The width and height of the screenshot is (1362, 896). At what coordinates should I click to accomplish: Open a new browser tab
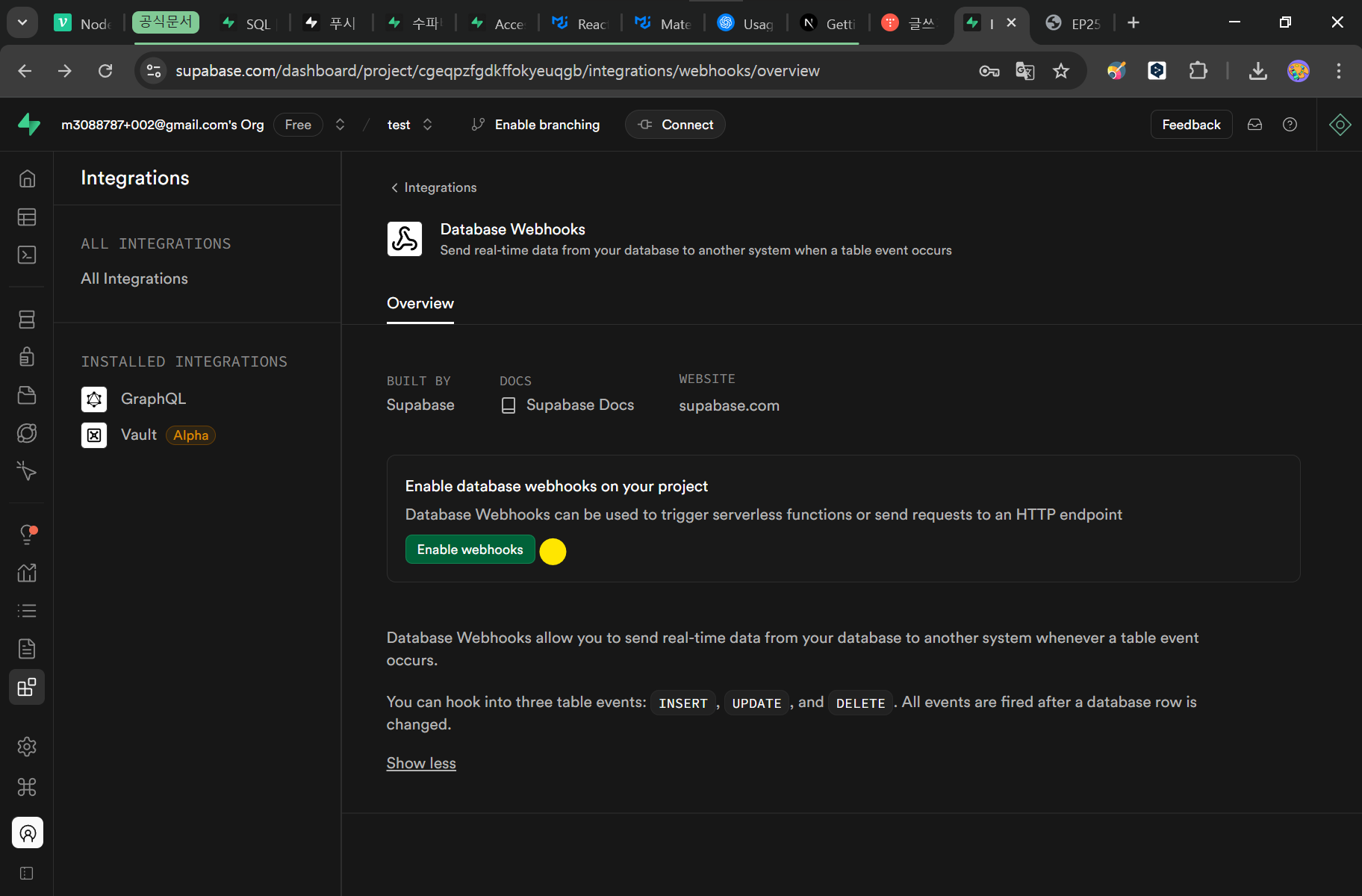coord(1133,23)
